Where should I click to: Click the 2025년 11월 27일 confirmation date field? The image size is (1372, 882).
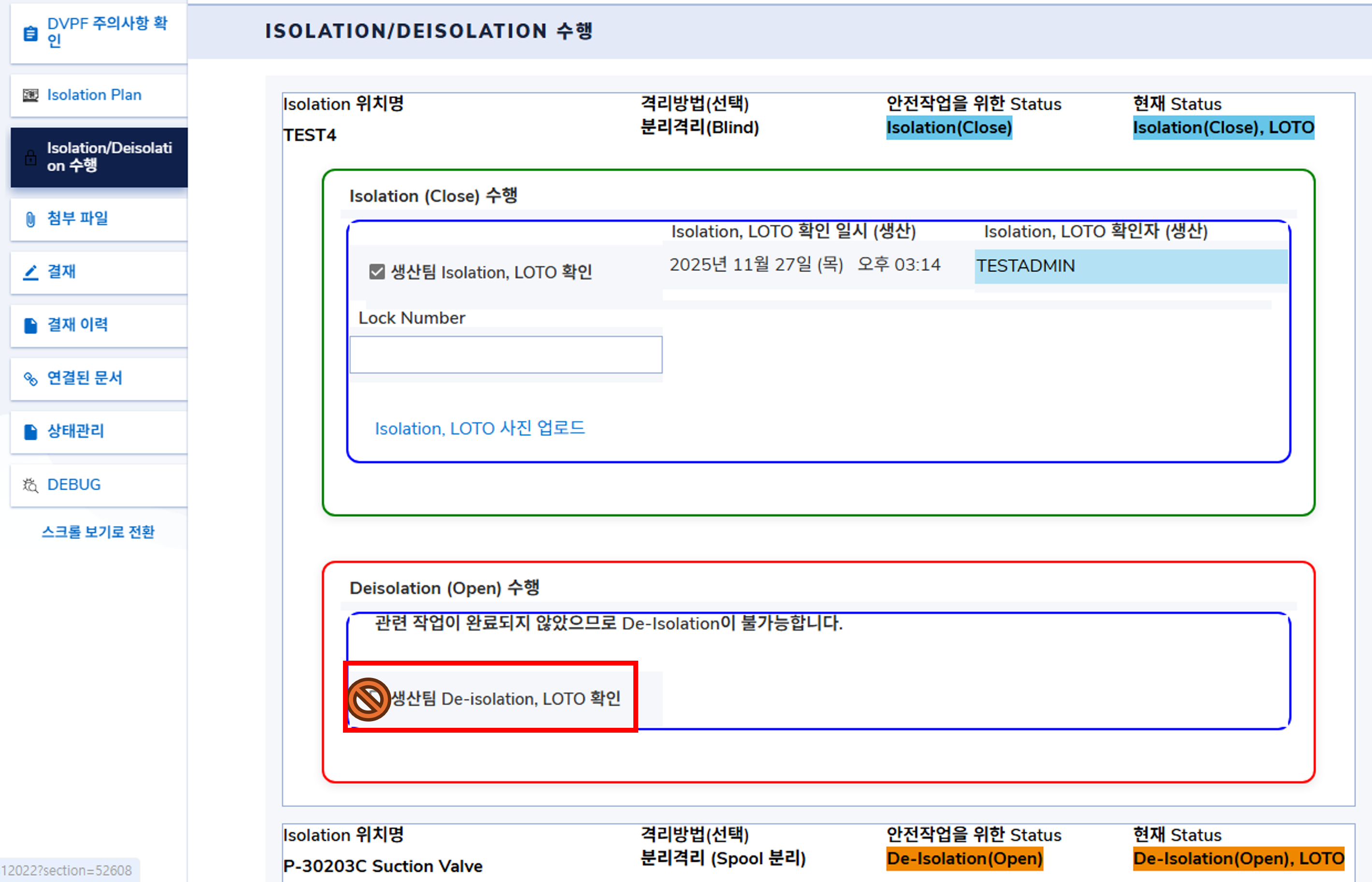(804, 265)
